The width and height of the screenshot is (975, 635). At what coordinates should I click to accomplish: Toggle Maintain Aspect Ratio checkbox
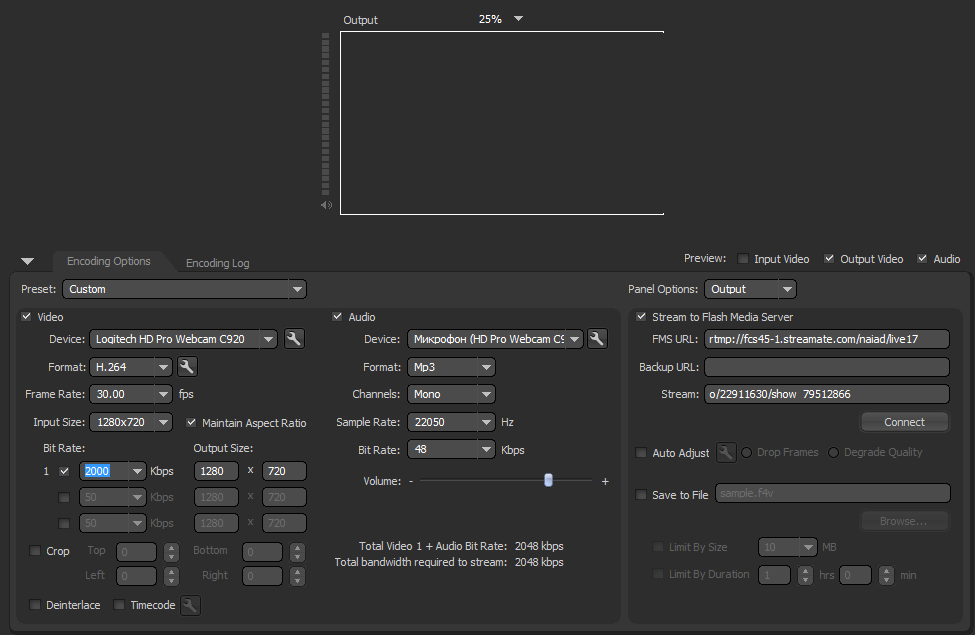tap(191, 423)
